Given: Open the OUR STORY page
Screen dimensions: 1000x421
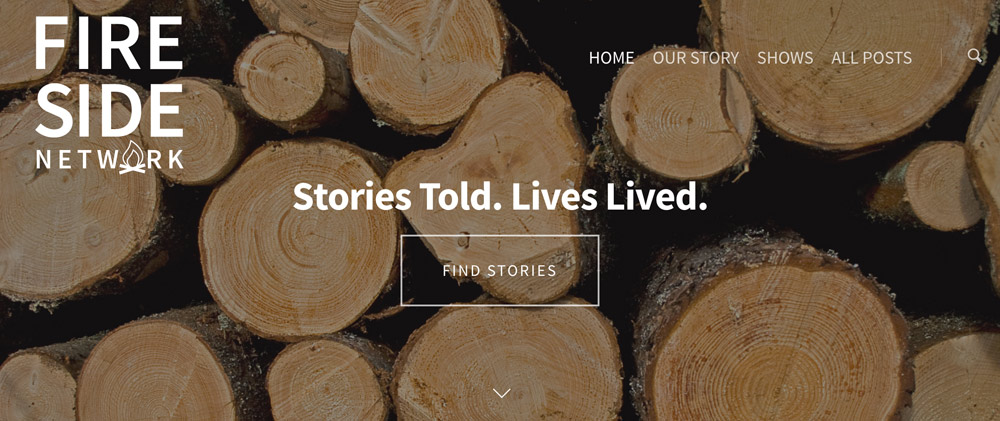Looking at the screenshot, I should [x=695, y=57].
